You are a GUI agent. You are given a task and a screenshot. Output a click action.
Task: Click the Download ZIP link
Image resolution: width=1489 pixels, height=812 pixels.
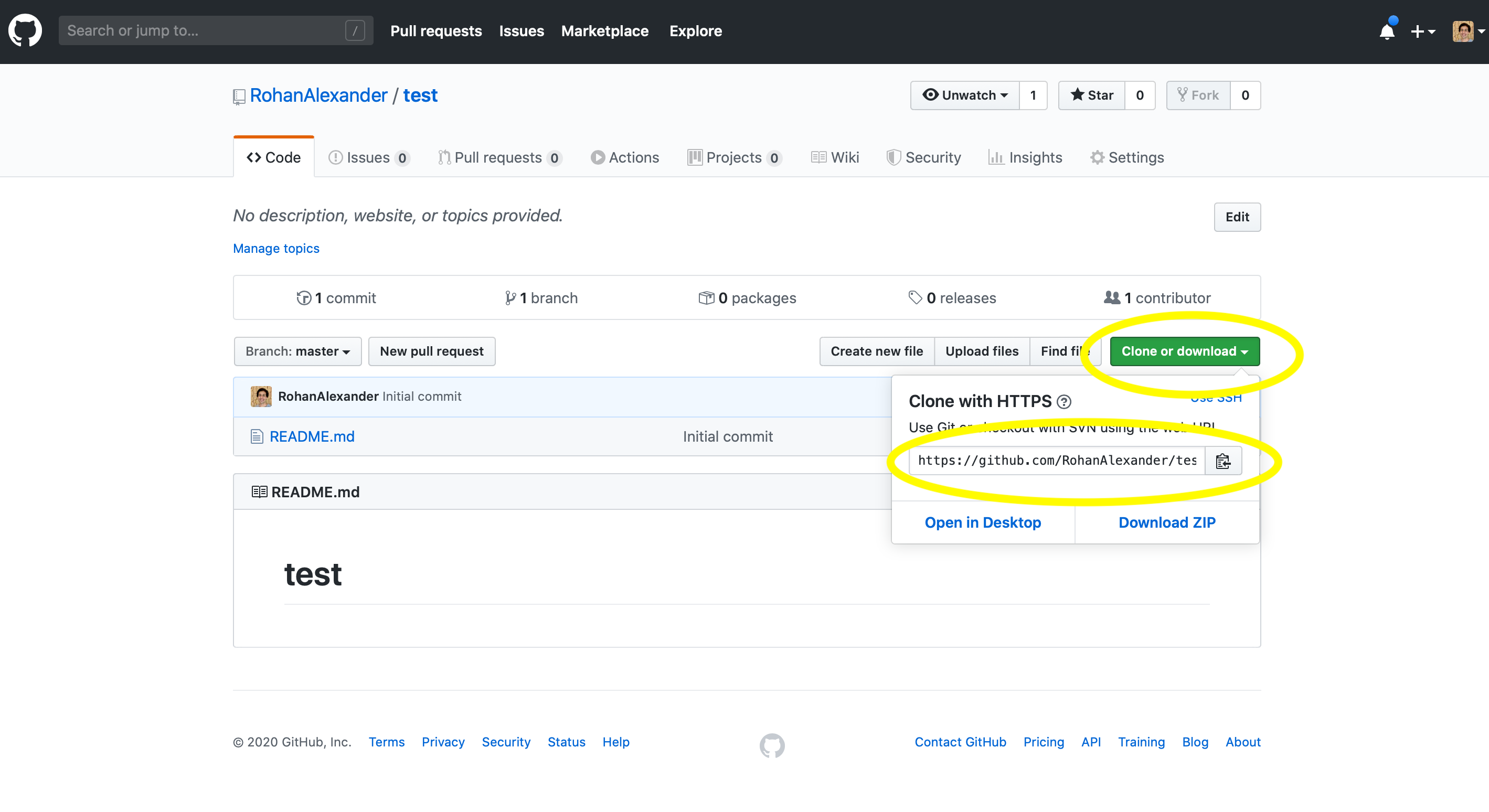[1166, 522]
